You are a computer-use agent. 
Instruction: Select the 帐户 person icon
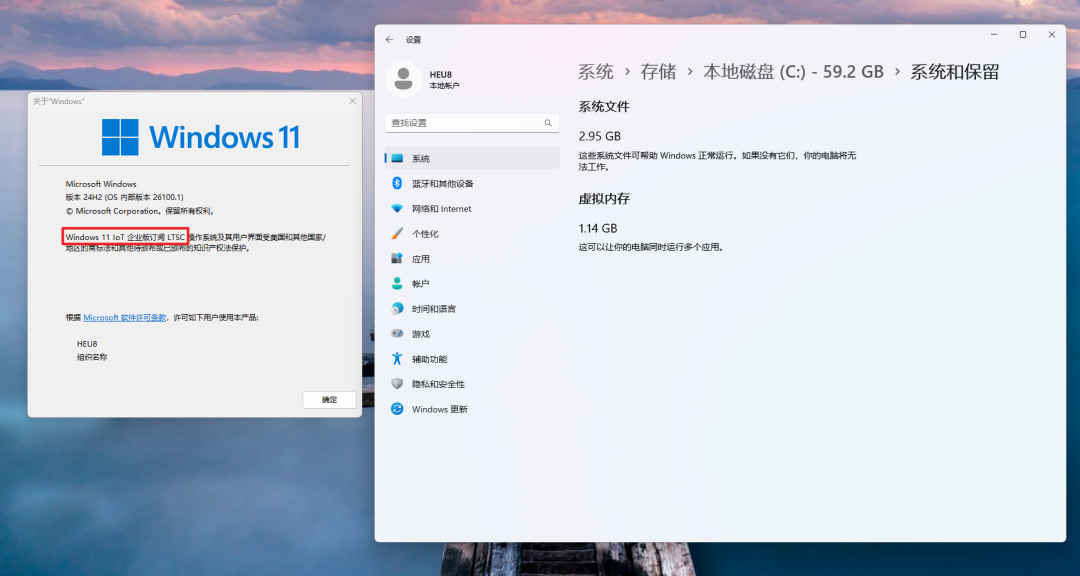(397, 283)
